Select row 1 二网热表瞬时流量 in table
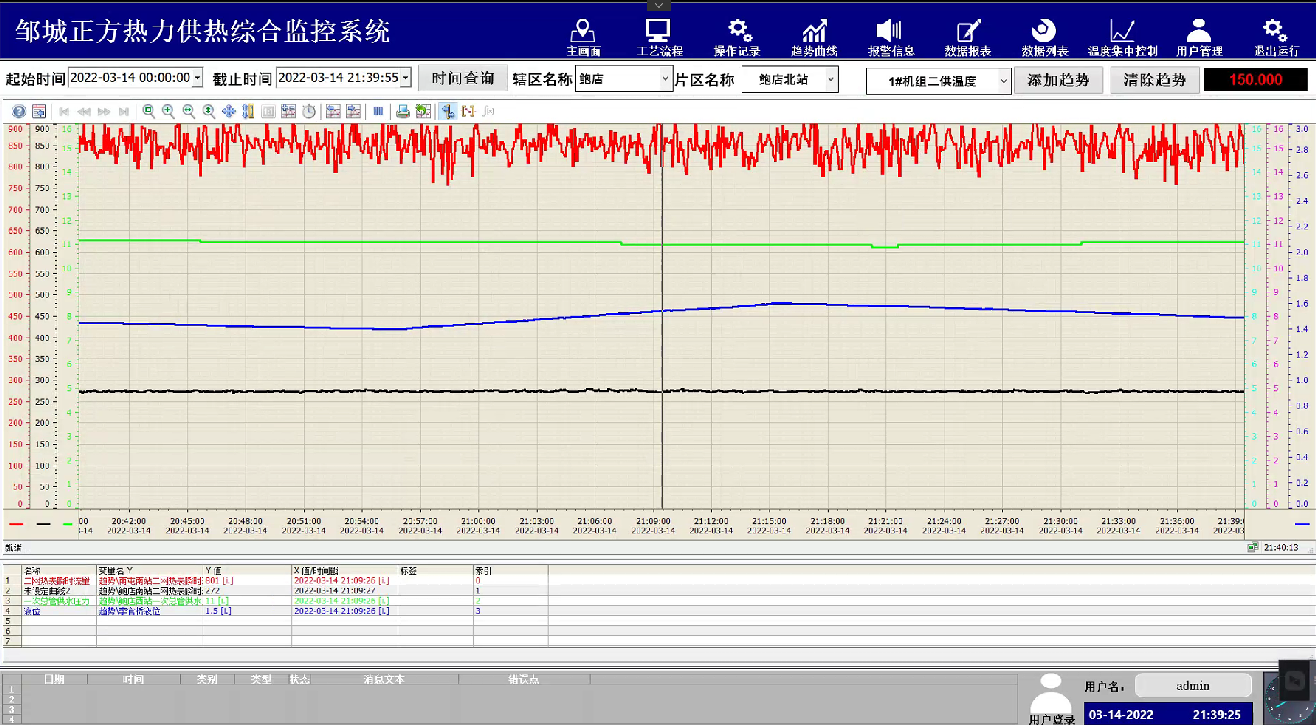Screen dimensions: 1316x725 275,580
